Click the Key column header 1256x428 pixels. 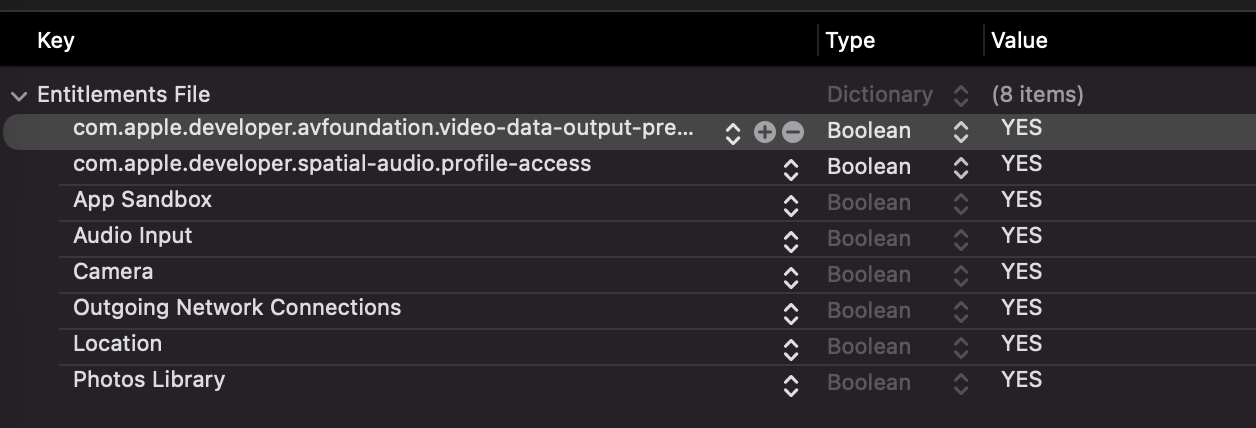point(56,41)
